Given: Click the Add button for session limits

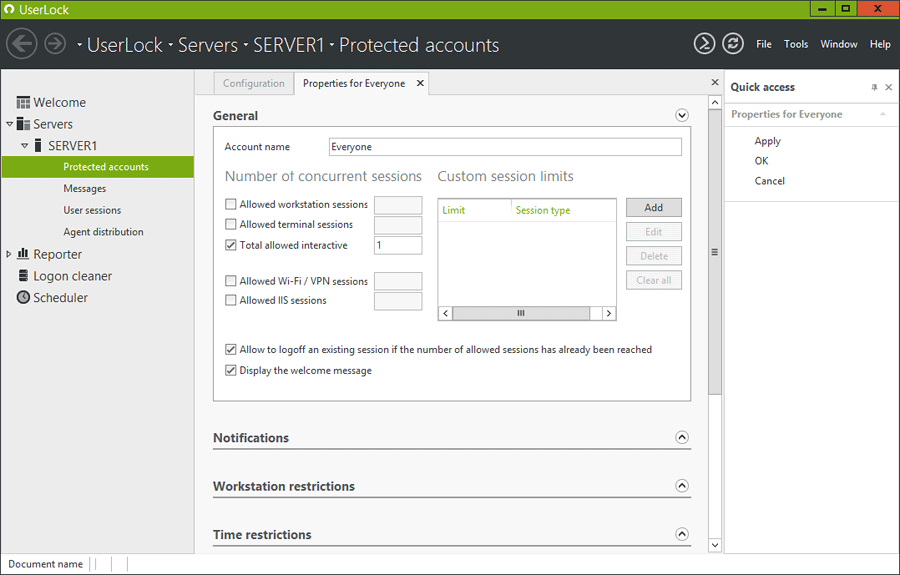Looking at the screenshot, I should click(x=654, y=208).
